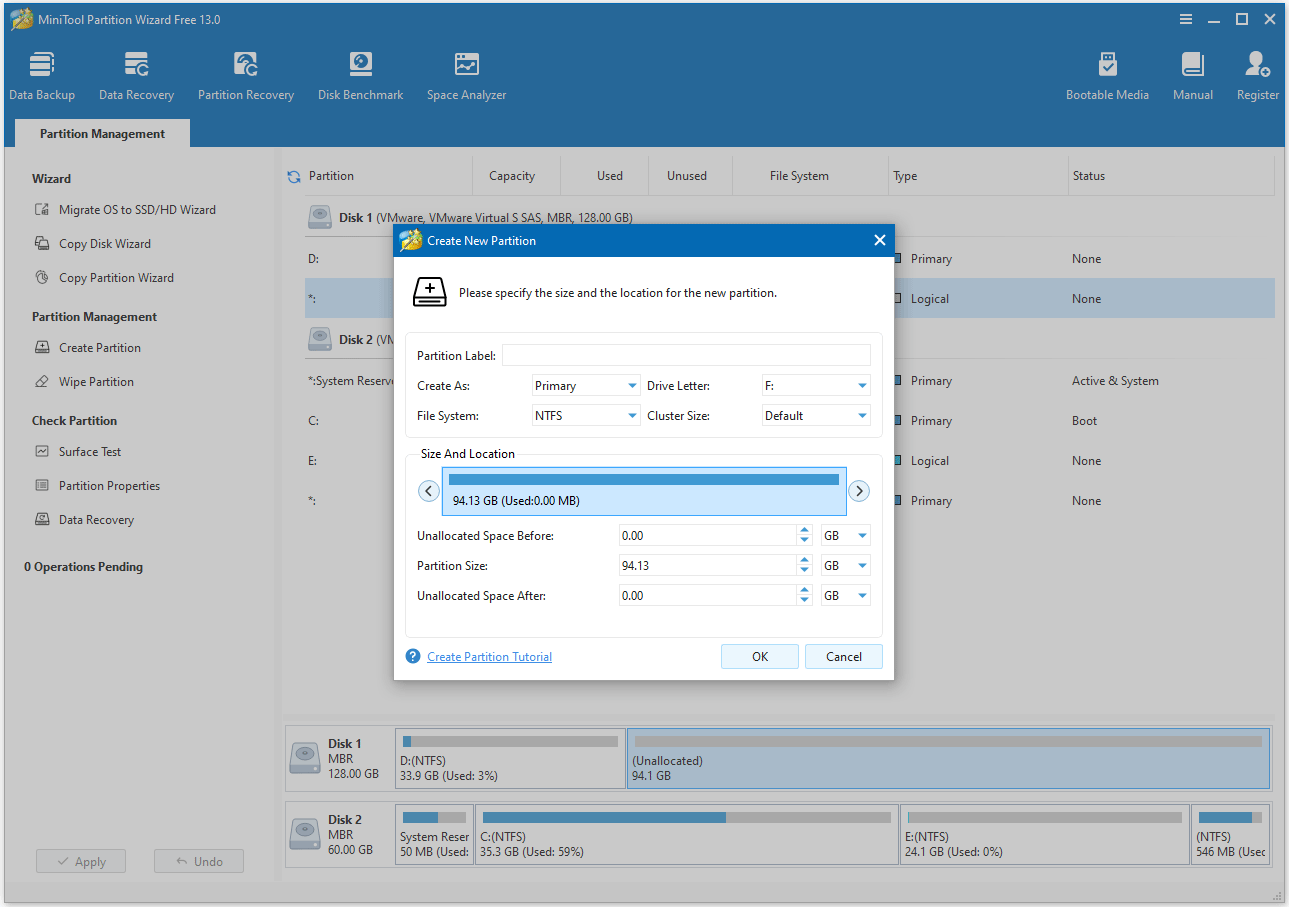Launch the Space Analyzer
Image resolution: width=1289 pixels, height=907 pixels.
click(466, 73)
